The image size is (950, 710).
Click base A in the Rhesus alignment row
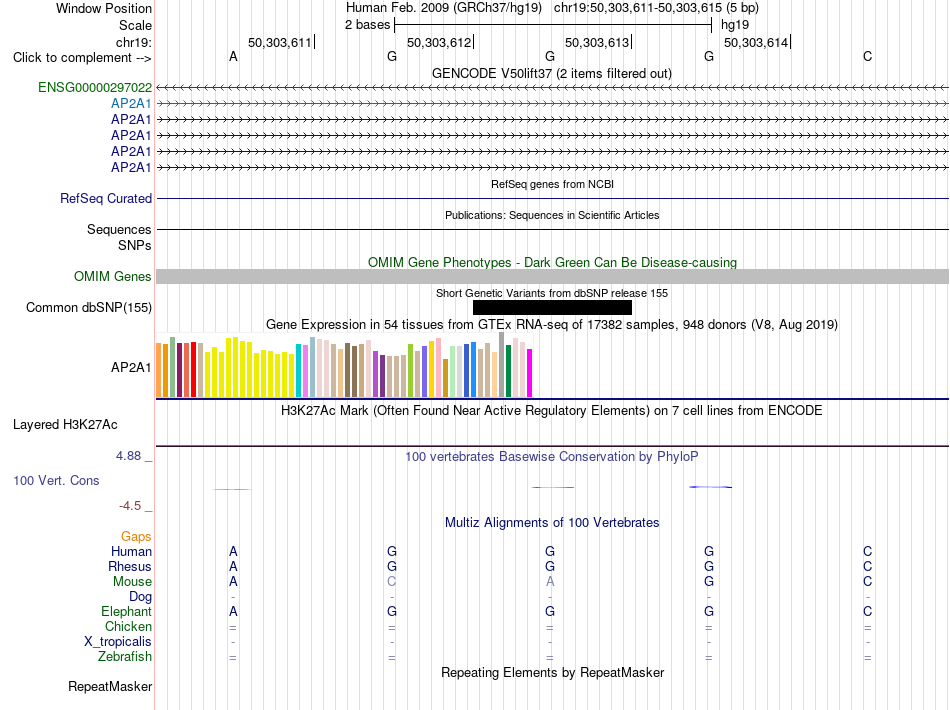click(x=233, y=566)
